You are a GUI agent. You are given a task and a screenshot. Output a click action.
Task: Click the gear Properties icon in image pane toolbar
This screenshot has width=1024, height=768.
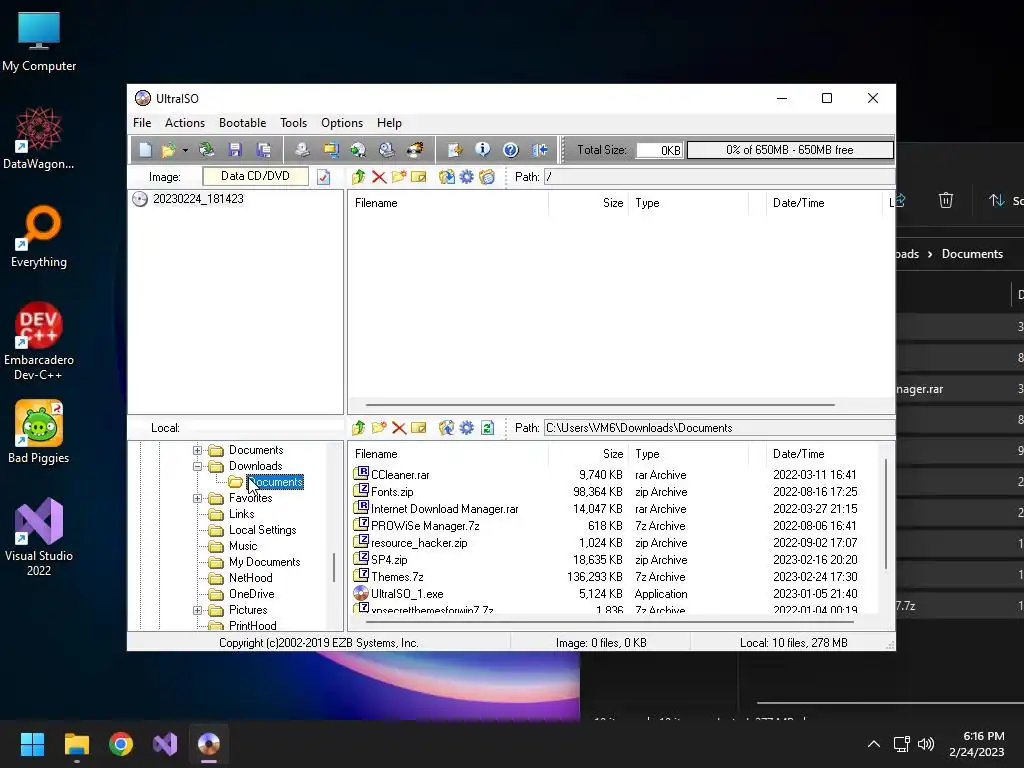tap(466, 177)
